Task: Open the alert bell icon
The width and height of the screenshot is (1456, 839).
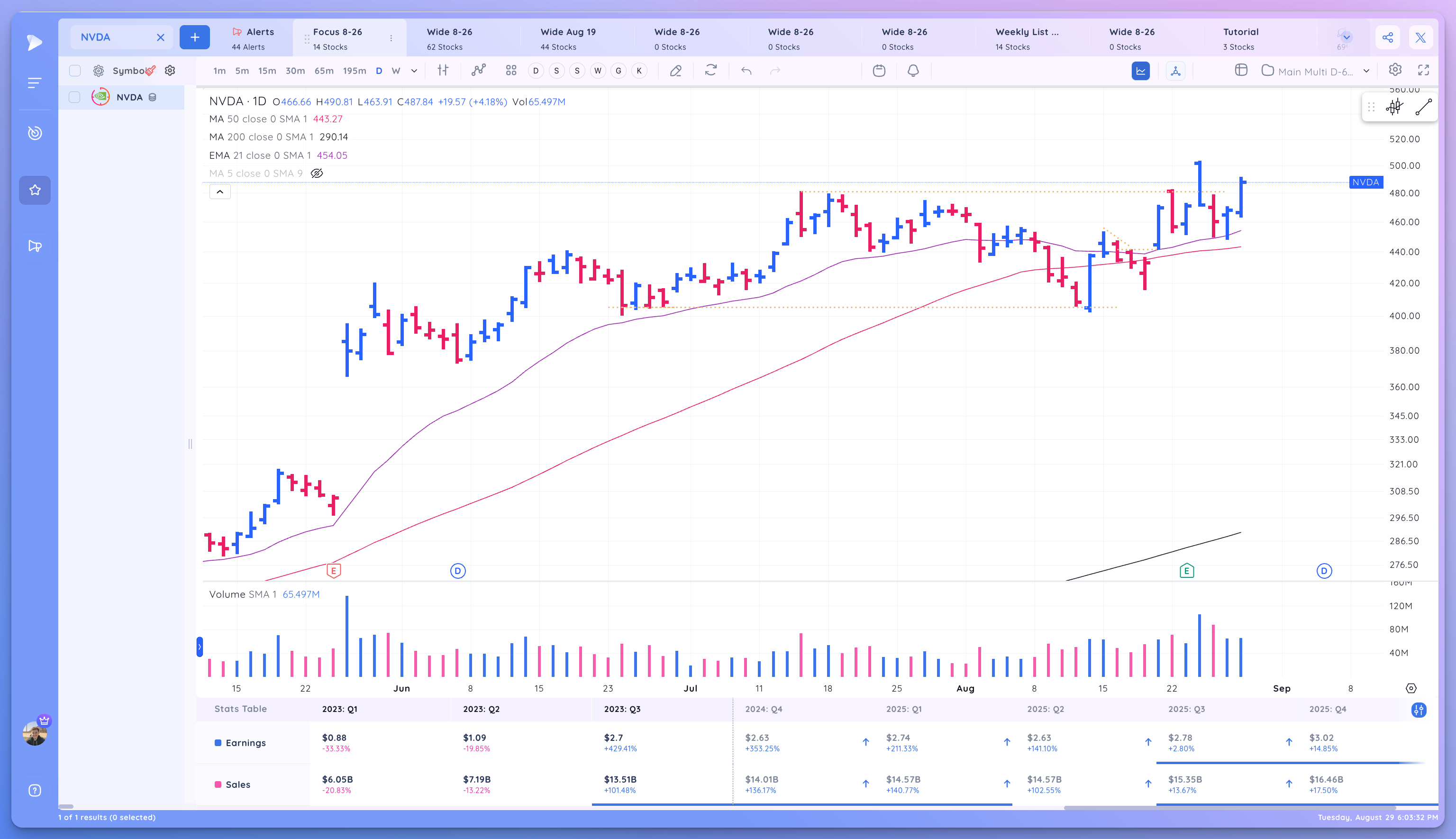Action: click(x=913, y=70)
